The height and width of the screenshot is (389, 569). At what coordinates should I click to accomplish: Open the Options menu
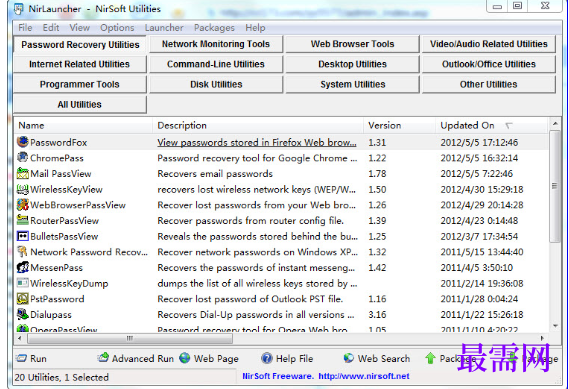coord(117,28)
